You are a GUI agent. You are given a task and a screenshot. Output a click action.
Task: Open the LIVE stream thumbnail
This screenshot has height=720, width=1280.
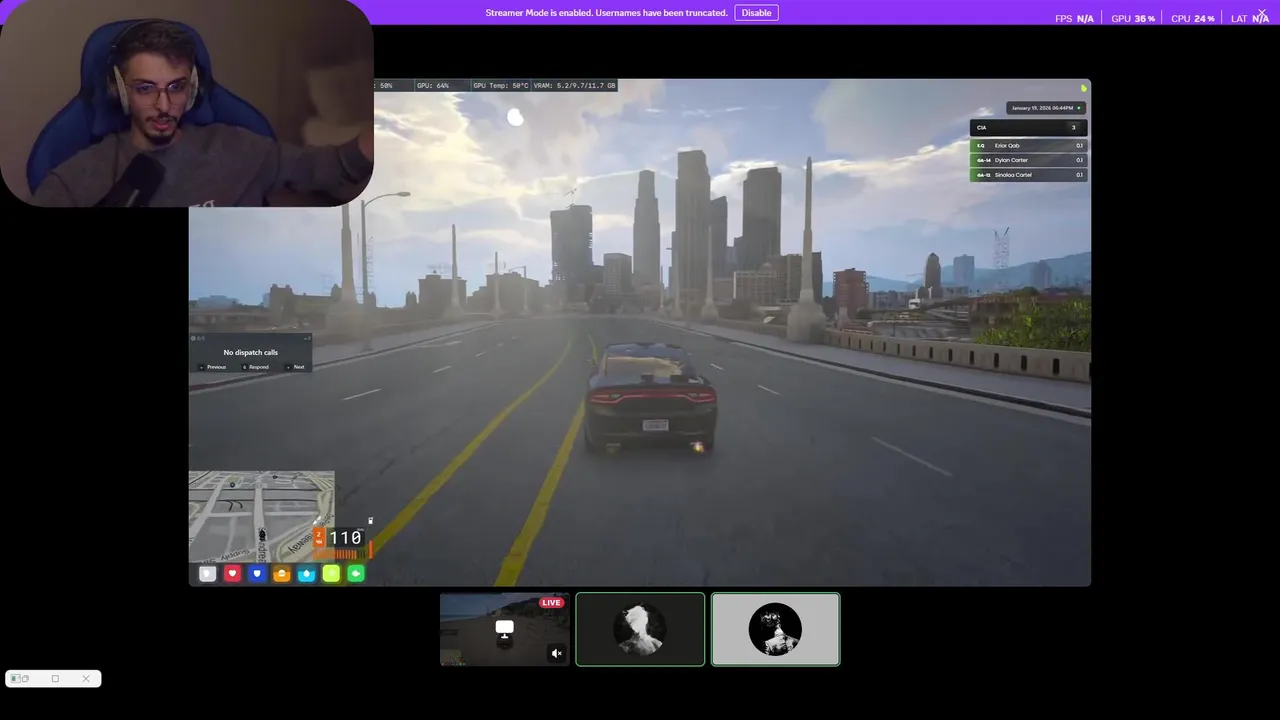504,629
